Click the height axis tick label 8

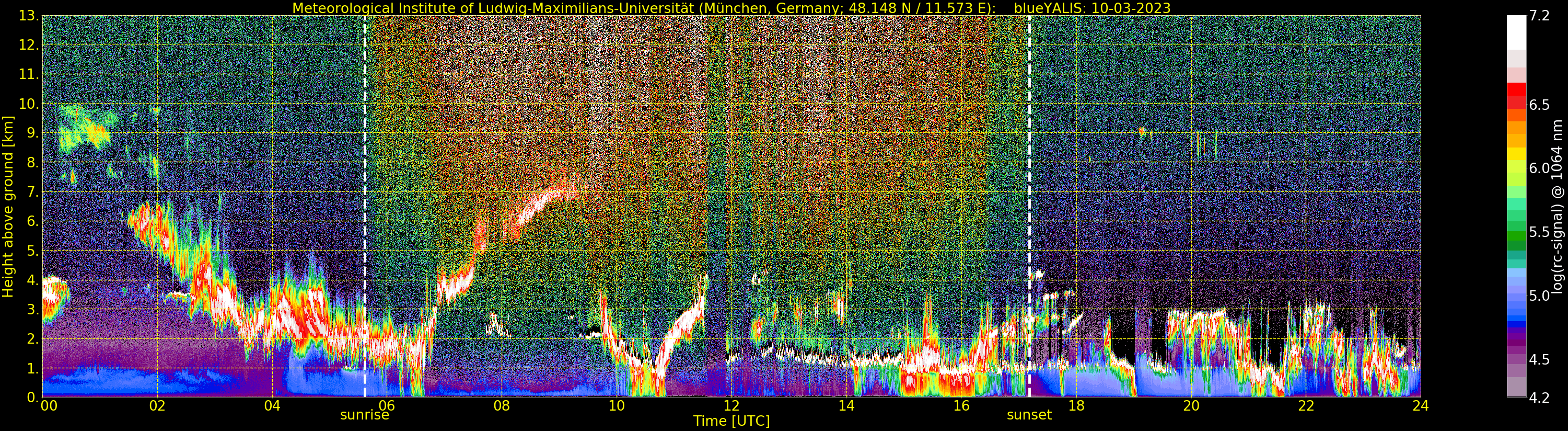coord(32,163)
